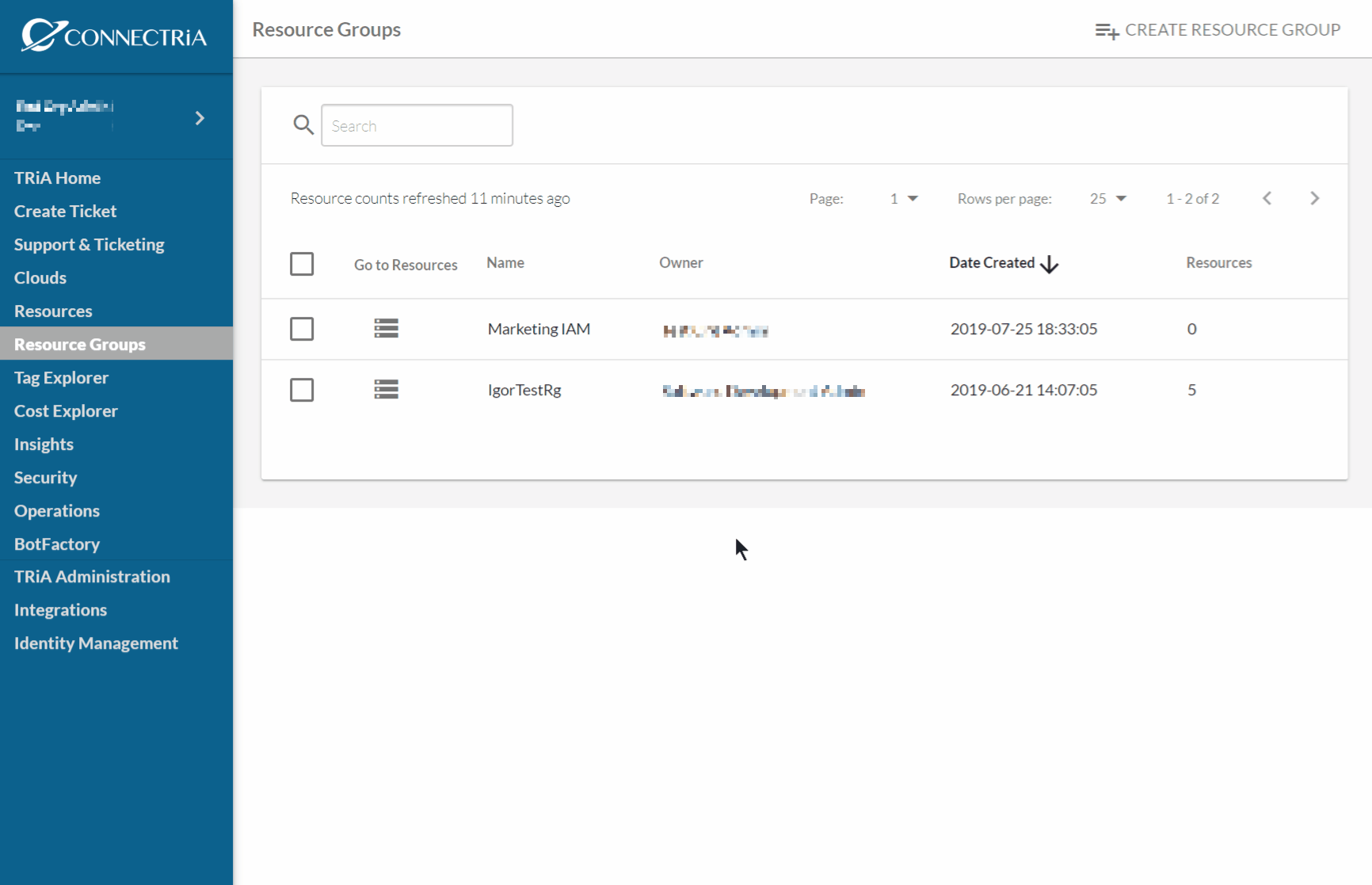Sort by Resources column header
This screenshot has width=1372, height=885.
tap(1219, 263)
